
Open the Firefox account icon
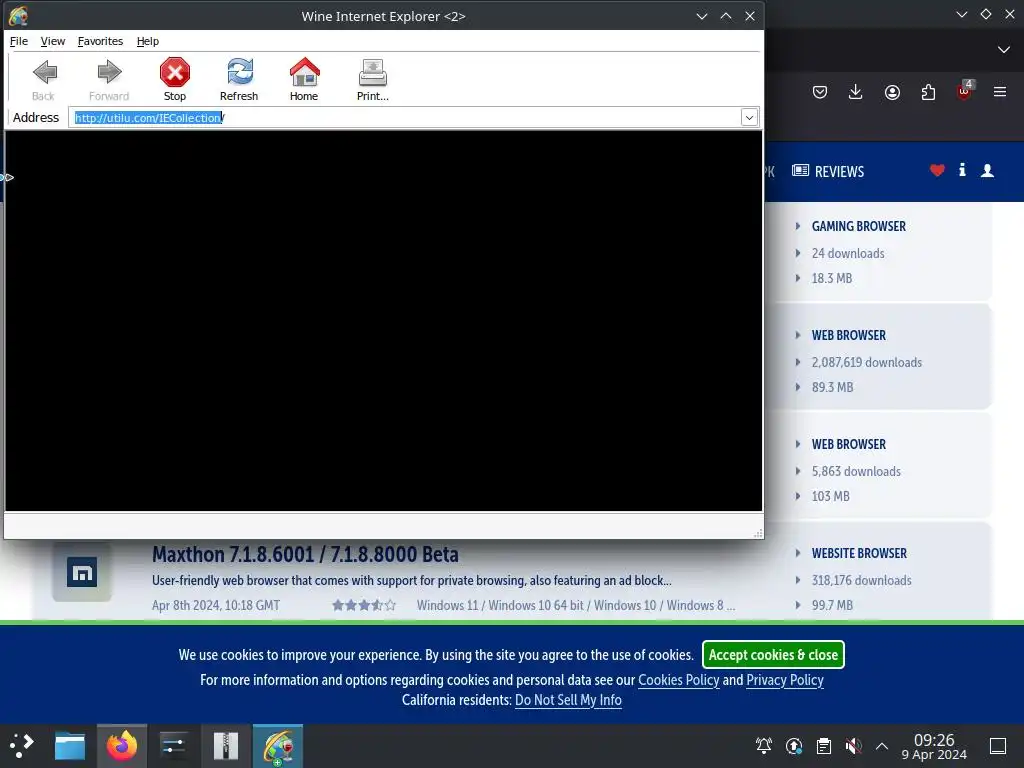[892, 92]
